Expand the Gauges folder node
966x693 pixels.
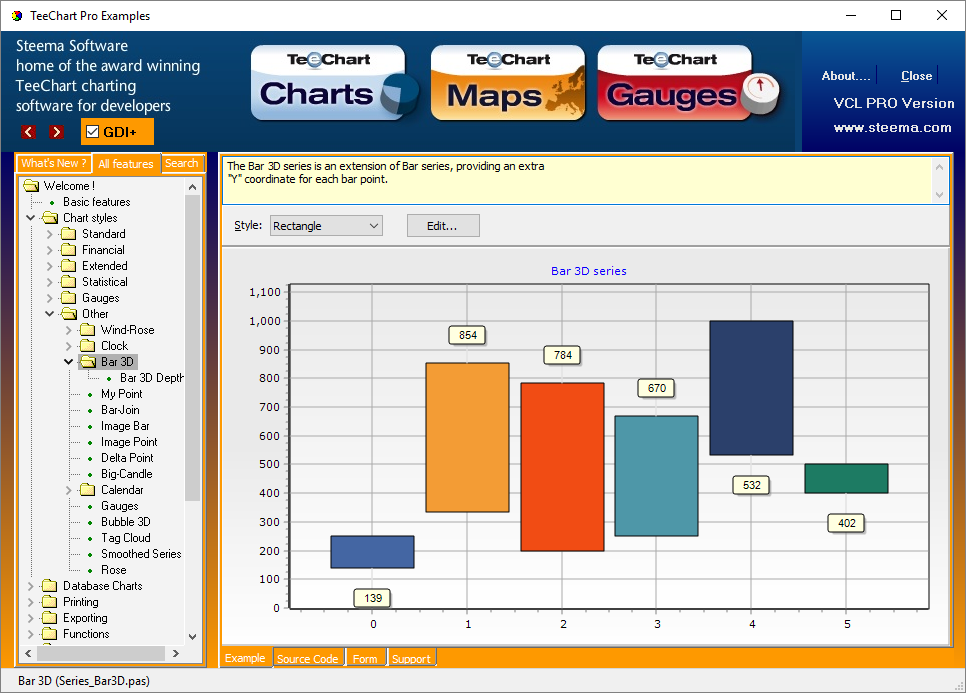[49, 298]
